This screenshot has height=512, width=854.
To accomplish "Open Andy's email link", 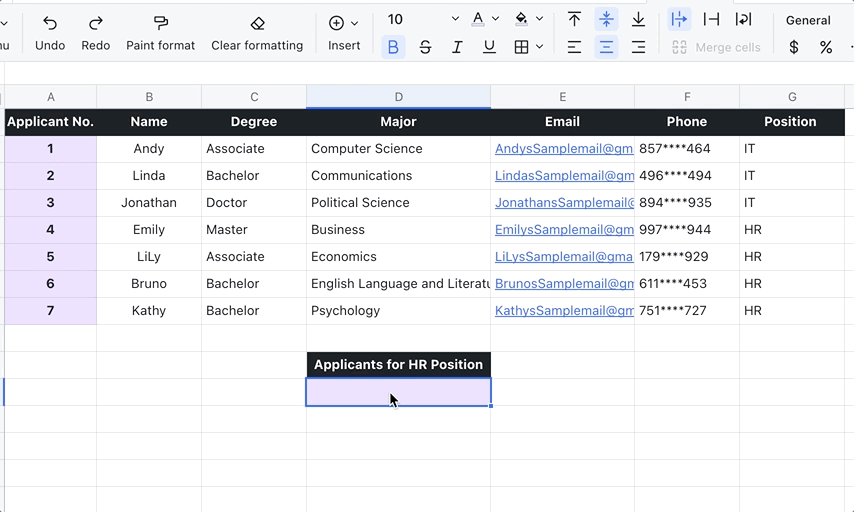I will pos(563,149).
